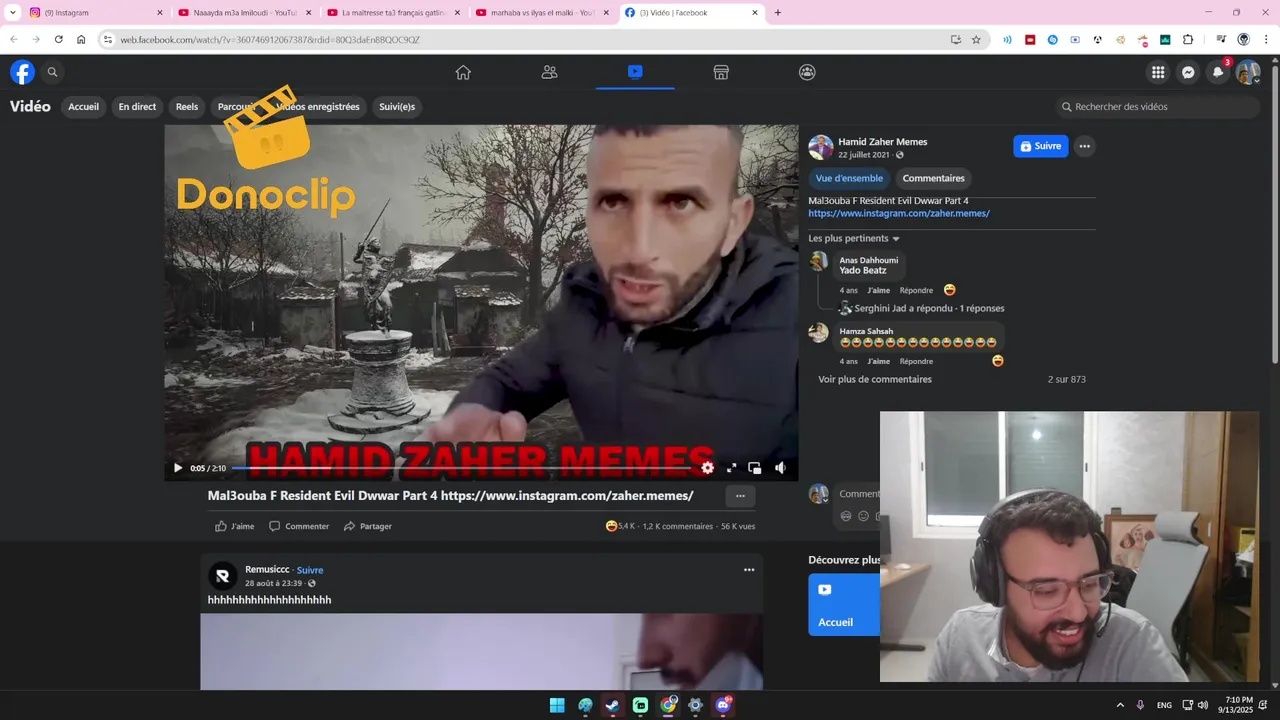Switch to La maîtresse ta3 français tab
This screenshot has height=720, width=1280.
pos(394,12)
